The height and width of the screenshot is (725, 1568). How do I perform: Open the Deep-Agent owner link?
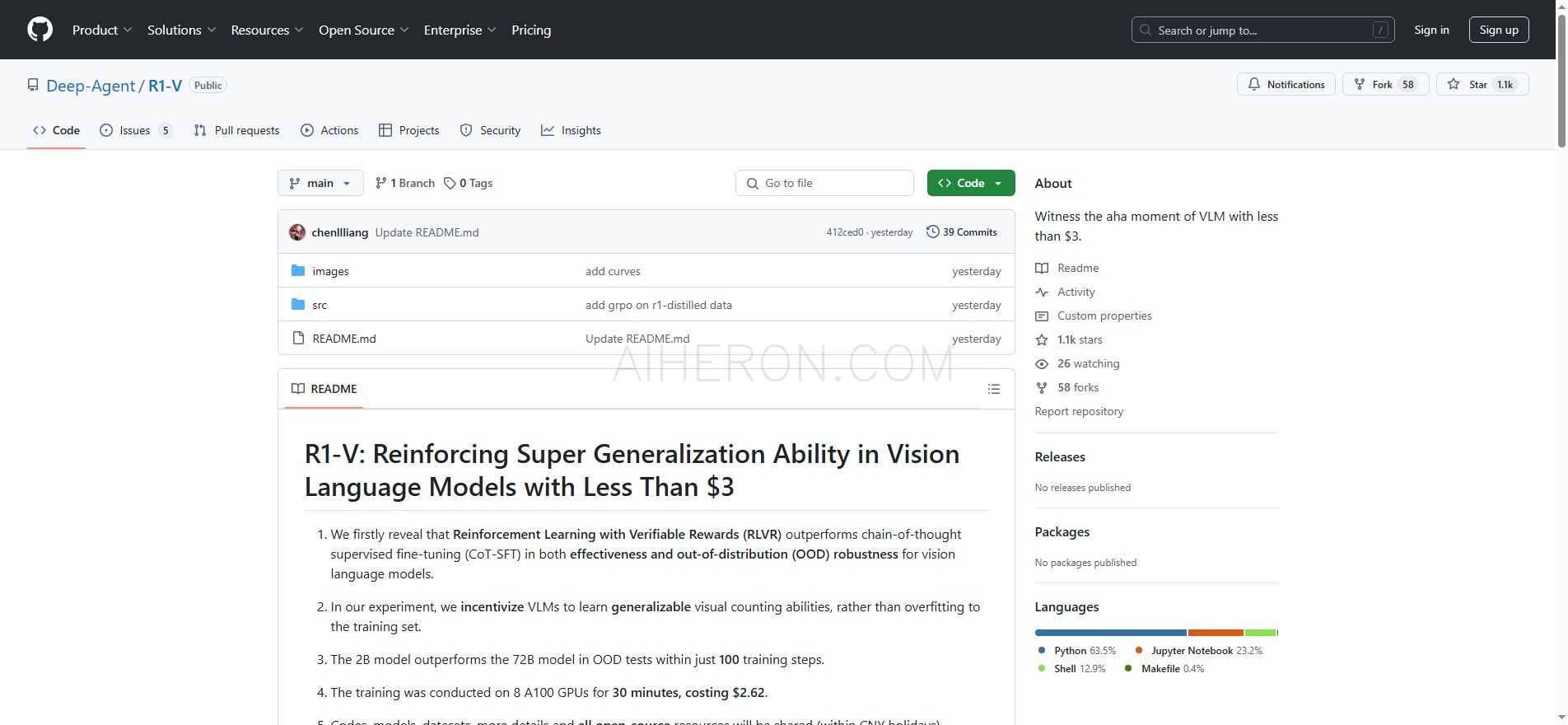[91, 86]
